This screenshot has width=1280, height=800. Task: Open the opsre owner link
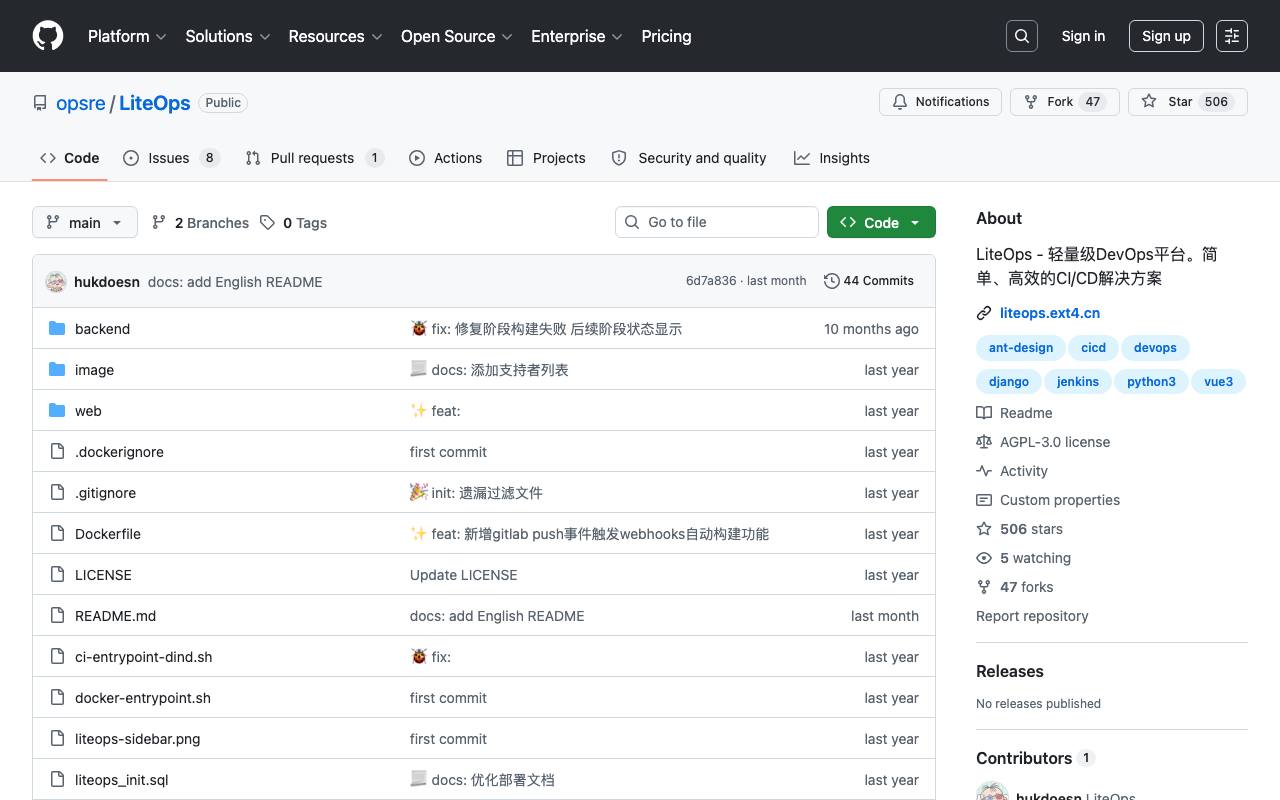(81, 103)
